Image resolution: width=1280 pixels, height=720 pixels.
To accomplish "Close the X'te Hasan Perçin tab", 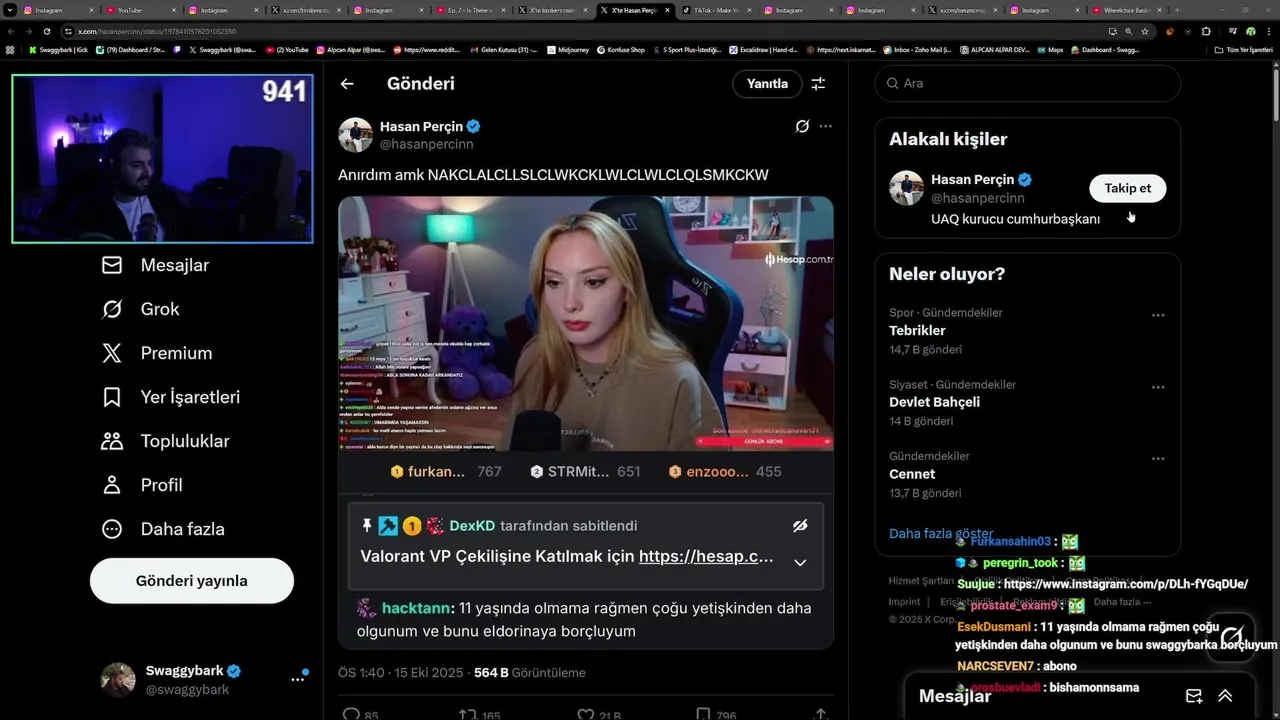I will 668,10.
